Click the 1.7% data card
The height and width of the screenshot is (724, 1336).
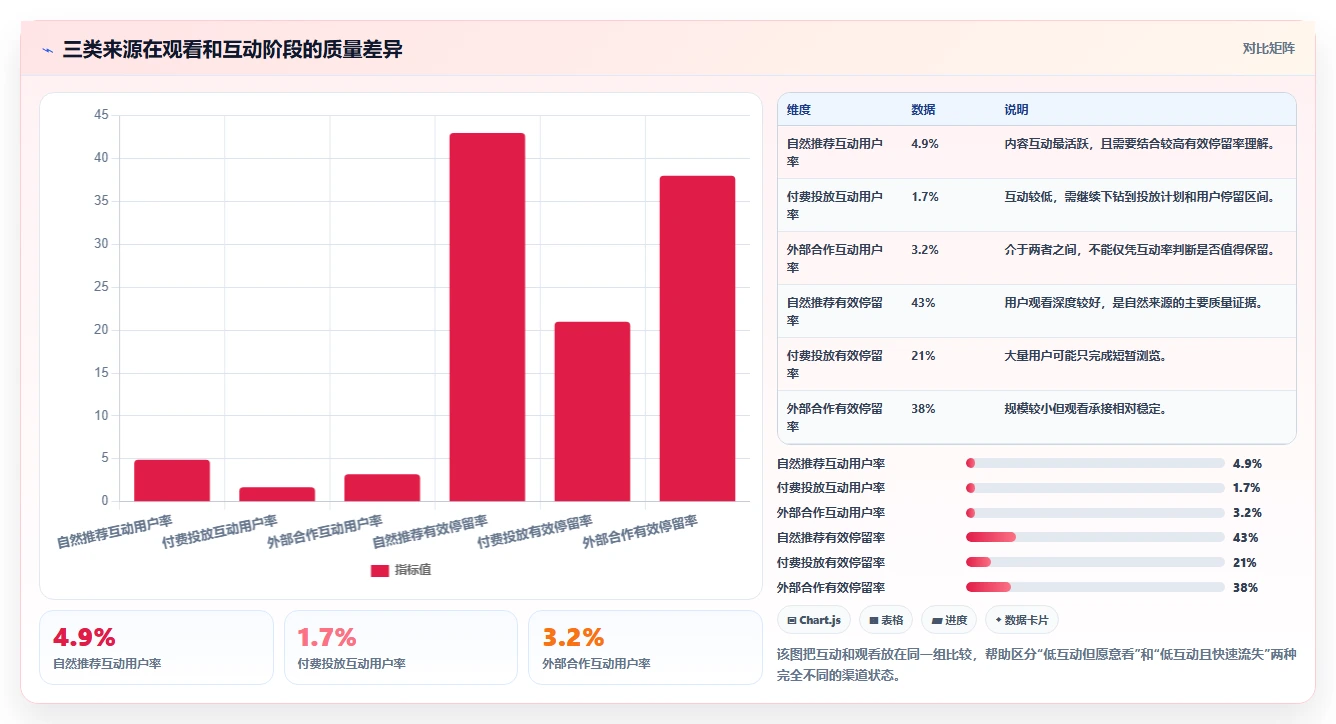[401, 648]
